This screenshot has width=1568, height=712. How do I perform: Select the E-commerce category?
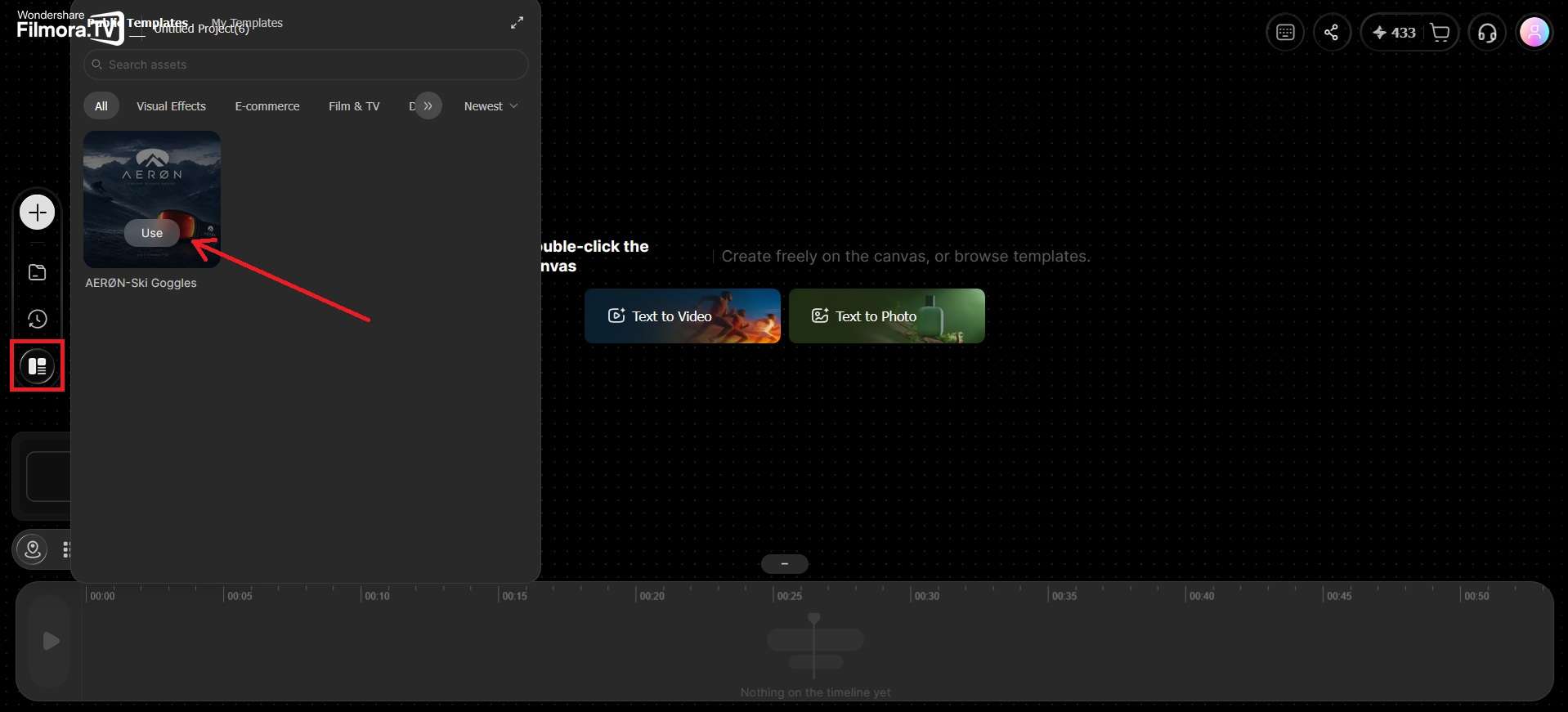[x=267, y=106]
